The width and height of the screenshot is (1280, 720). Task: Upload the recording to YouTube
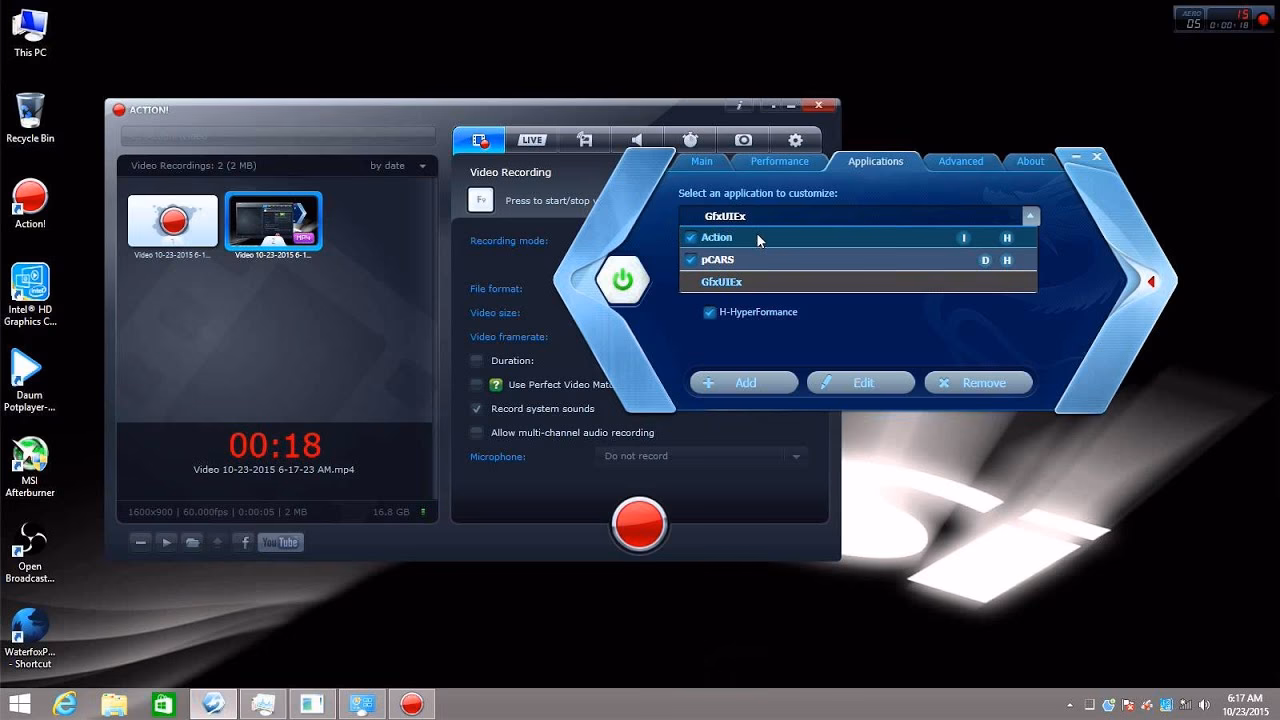[x=281, y=542]
